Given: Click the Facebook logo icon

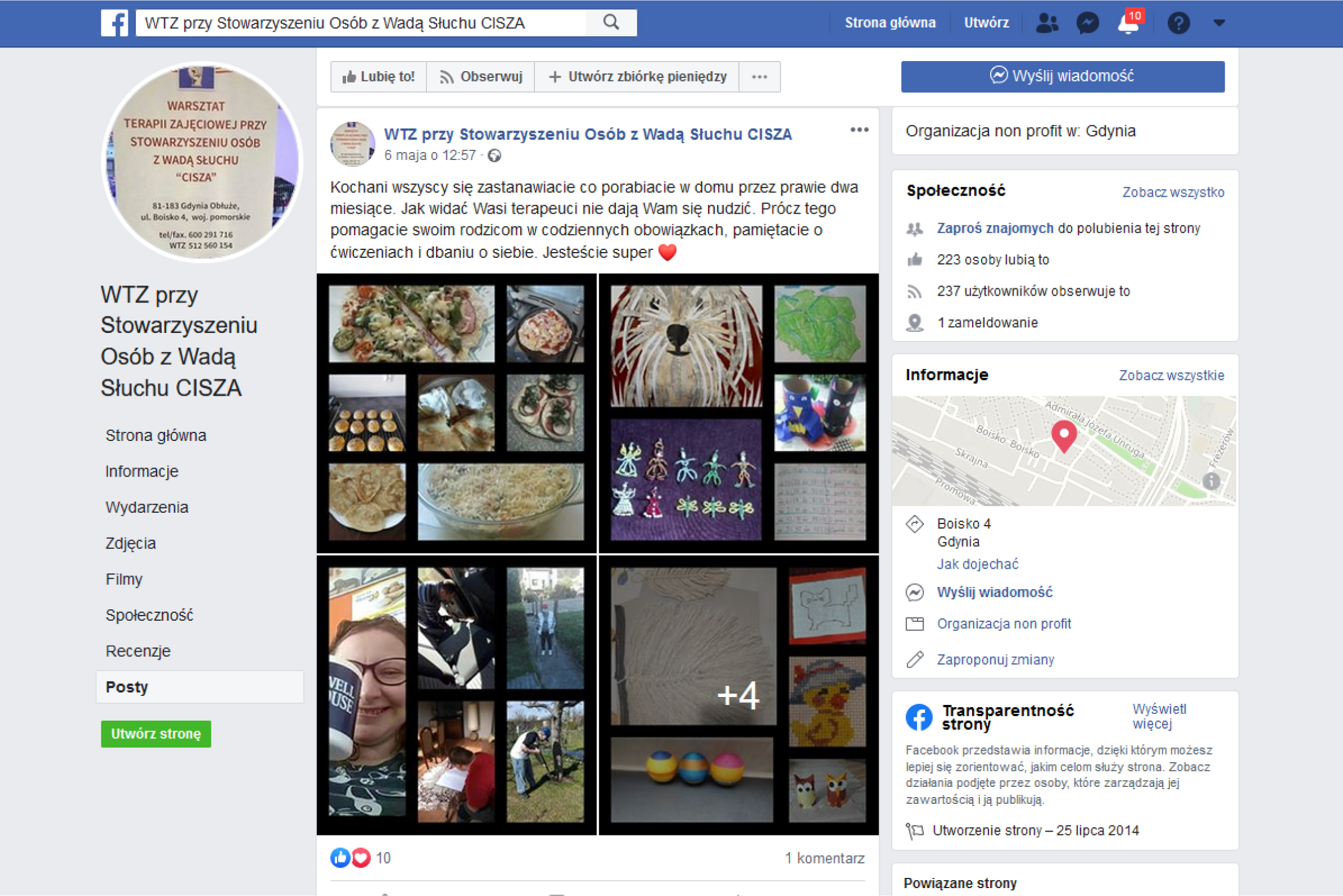Looking at the screenshot, I should [114, 23].
